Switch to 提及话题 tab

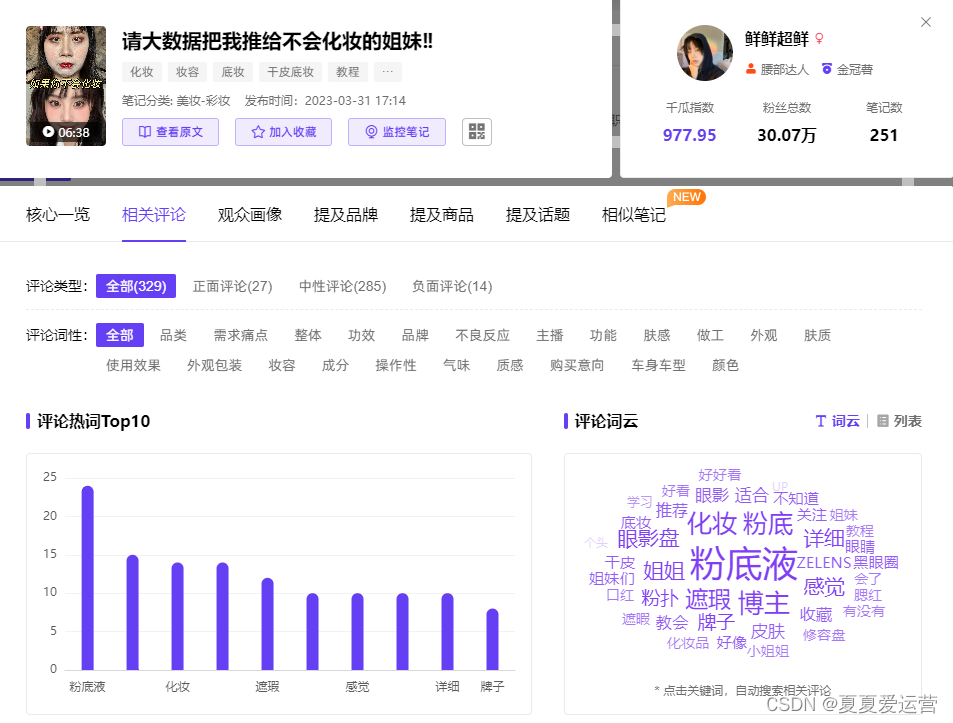click(538, 214)
